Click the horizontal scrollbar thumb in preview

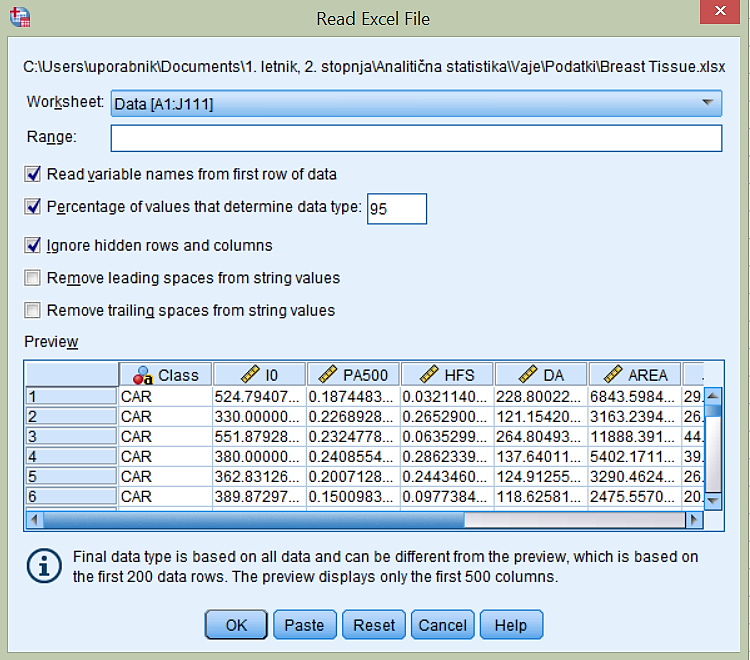pos(254,519)
